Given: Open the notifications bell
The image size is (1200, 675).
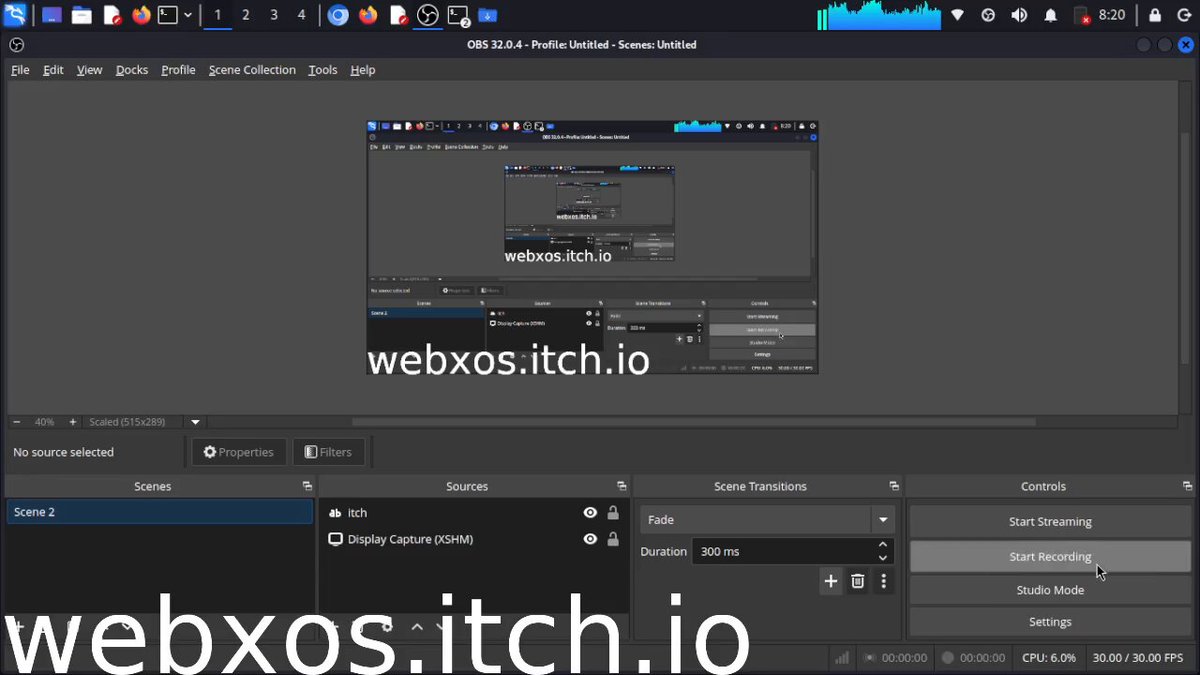Looking at the screenshot, I should click(x=1051, y=15).
